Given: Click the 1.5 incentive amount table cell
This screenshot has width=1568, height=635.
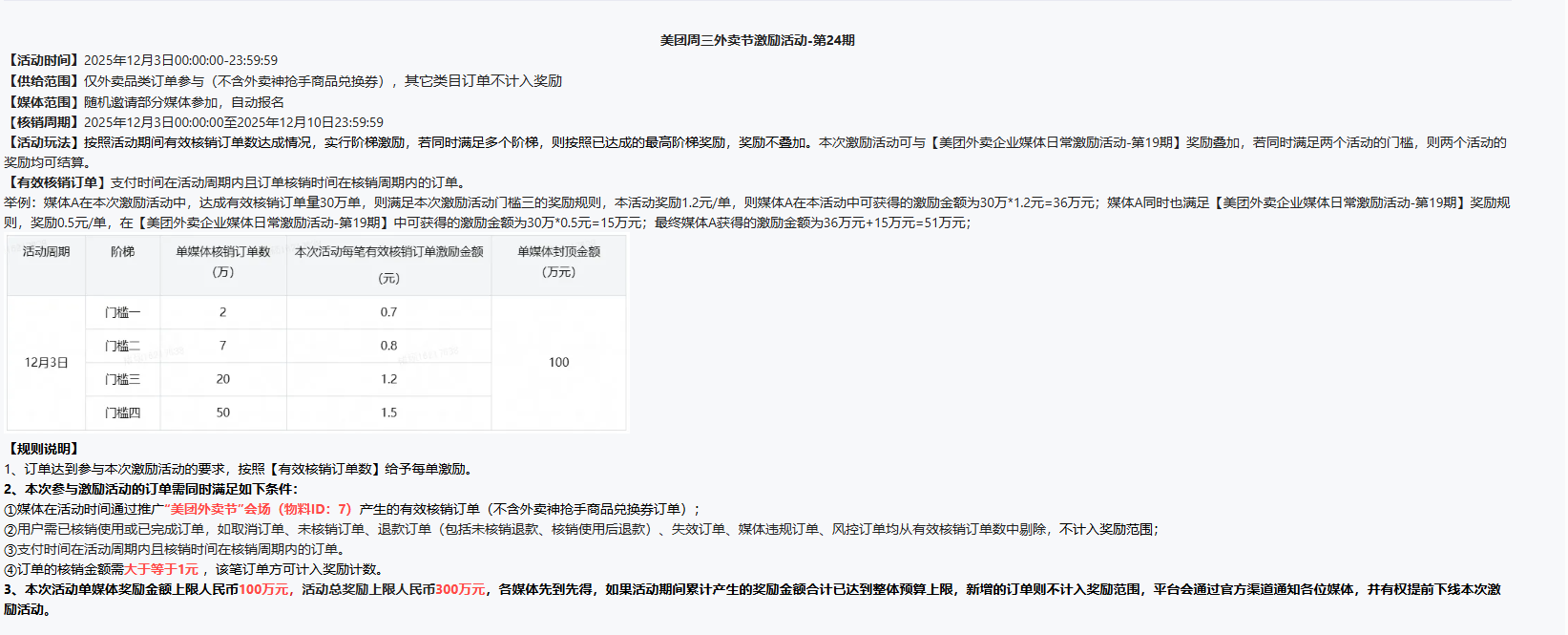Looking at the screenshot, I should pyautogui.click(x=388, y=413).
